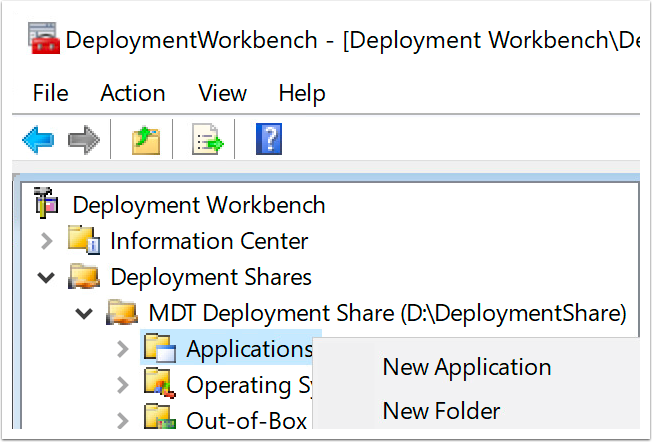Select MDT Deployment Share (D:\DeploymentShare) label

(388, 313)
